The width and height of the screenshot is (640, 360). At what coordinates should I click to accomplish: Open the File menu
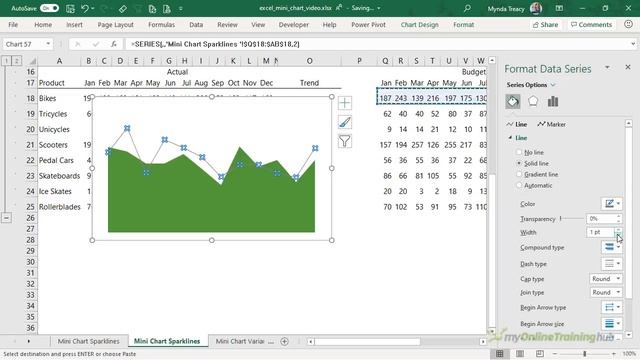13,24
